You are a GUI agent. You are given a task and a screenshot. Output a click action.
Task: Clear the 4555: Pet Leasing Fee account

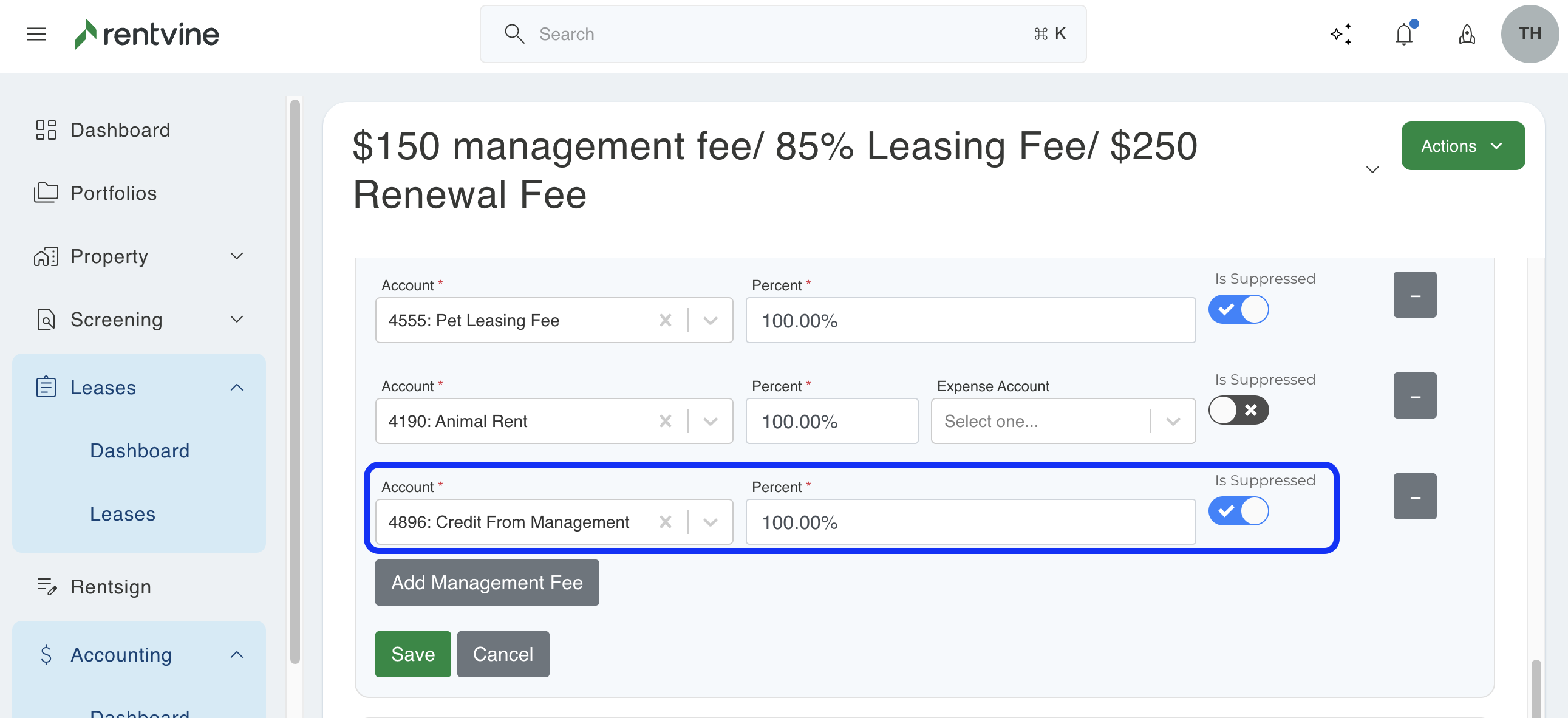666,320
